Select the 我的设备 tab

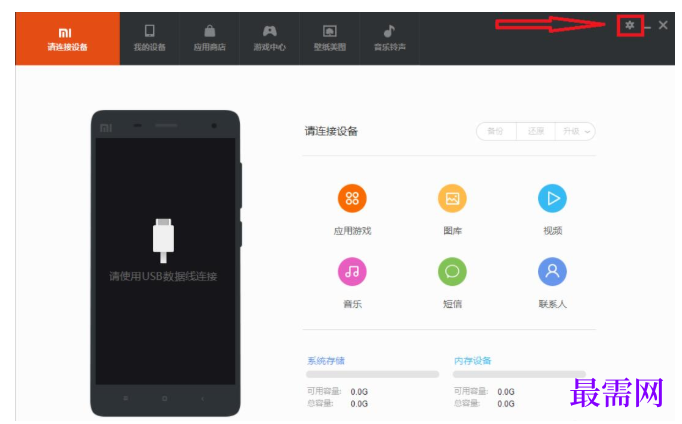tap(150, 39)
